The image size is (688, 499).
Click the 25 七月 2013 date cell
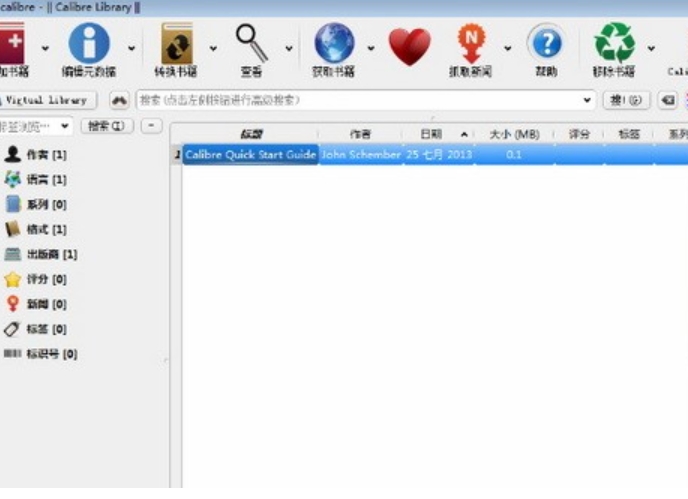[x=439, y=154]
